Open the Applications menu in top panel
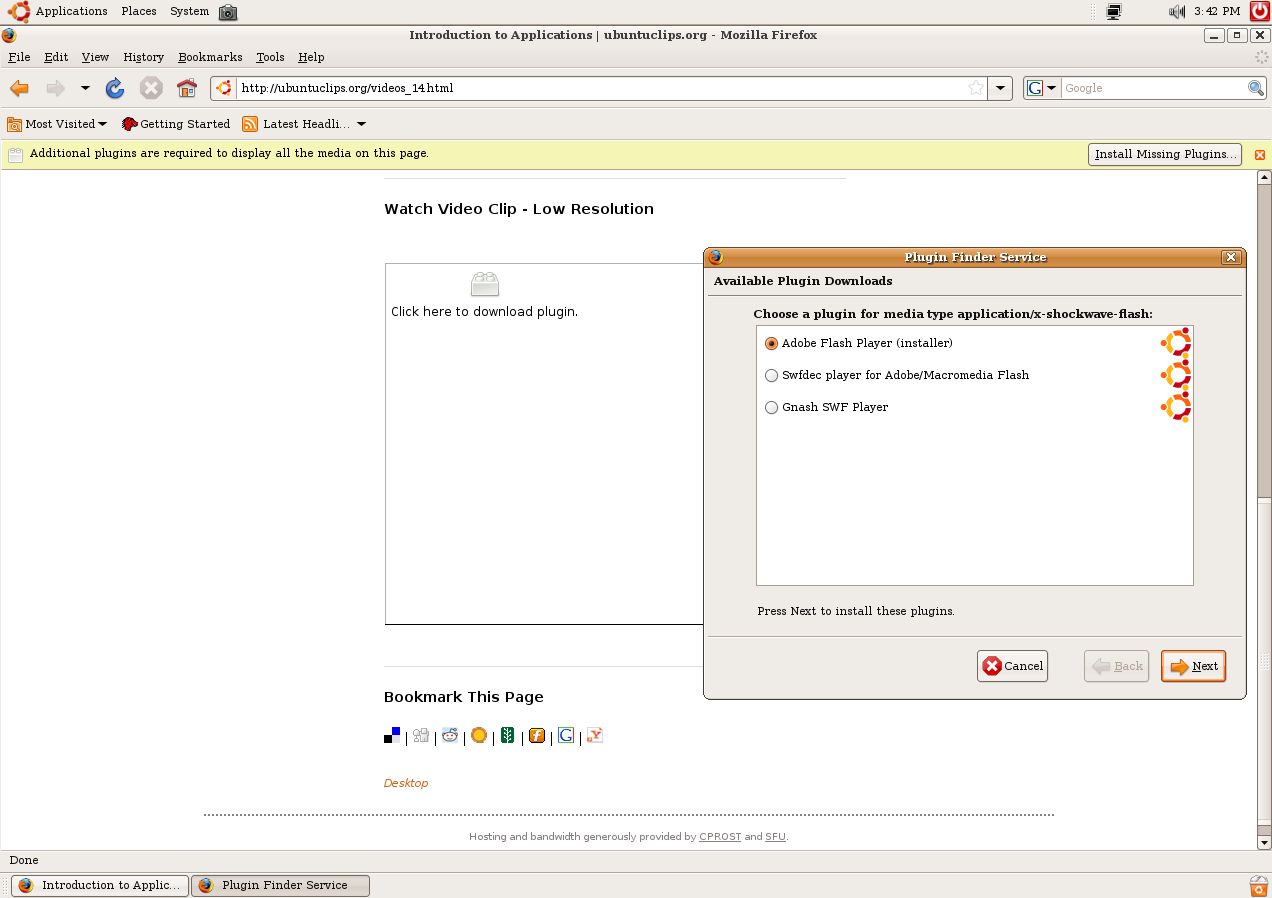 click(x=71, y=12)
